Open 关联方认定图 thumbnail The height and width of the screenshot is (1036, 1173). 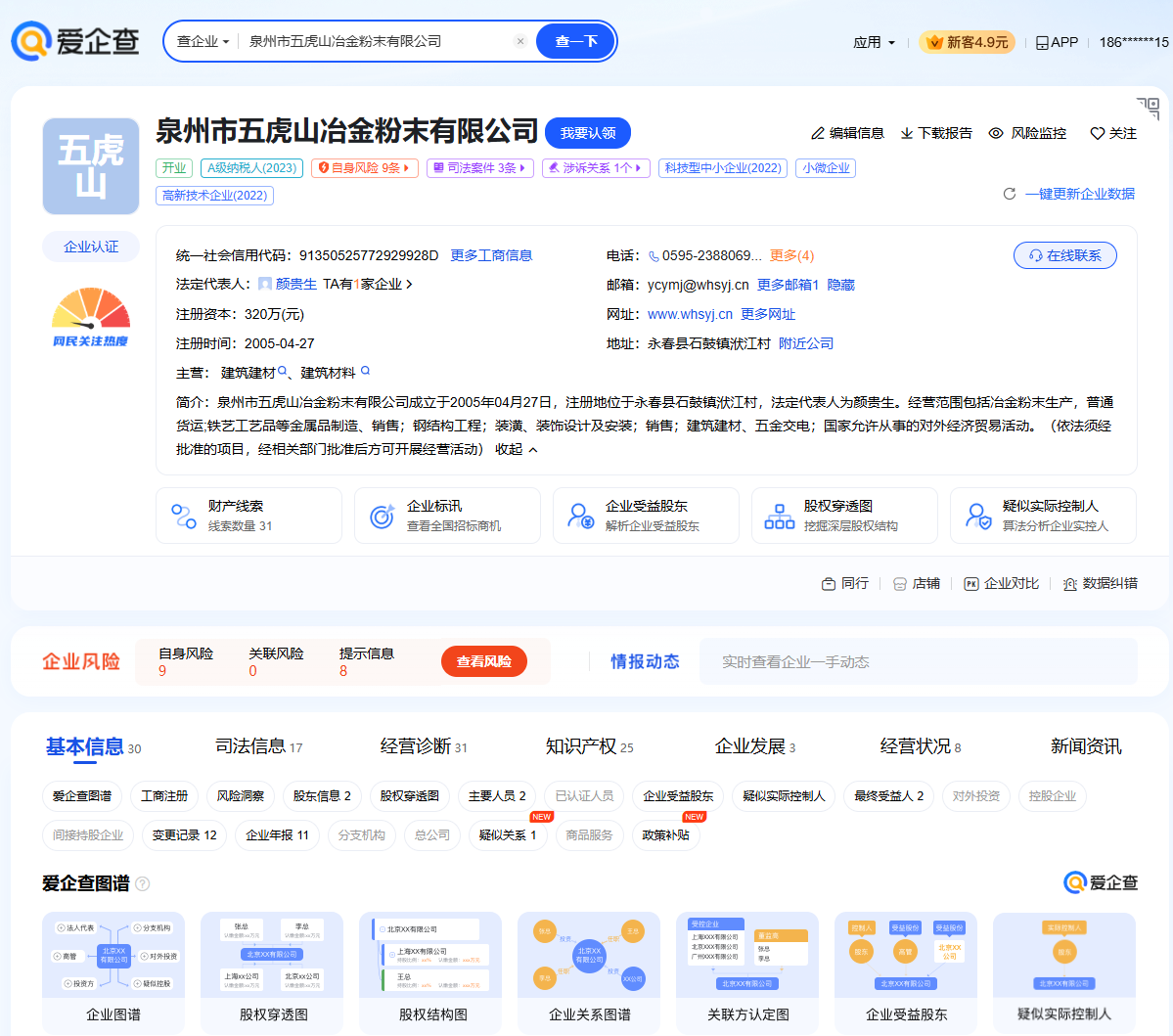747,971
